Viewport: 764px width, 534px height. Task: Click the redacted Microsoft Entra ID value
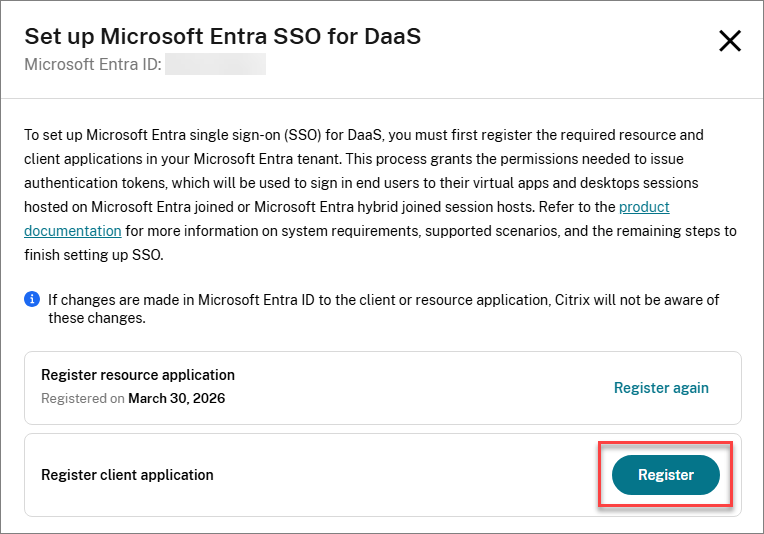pyautogui.click(x=215, y=64)
